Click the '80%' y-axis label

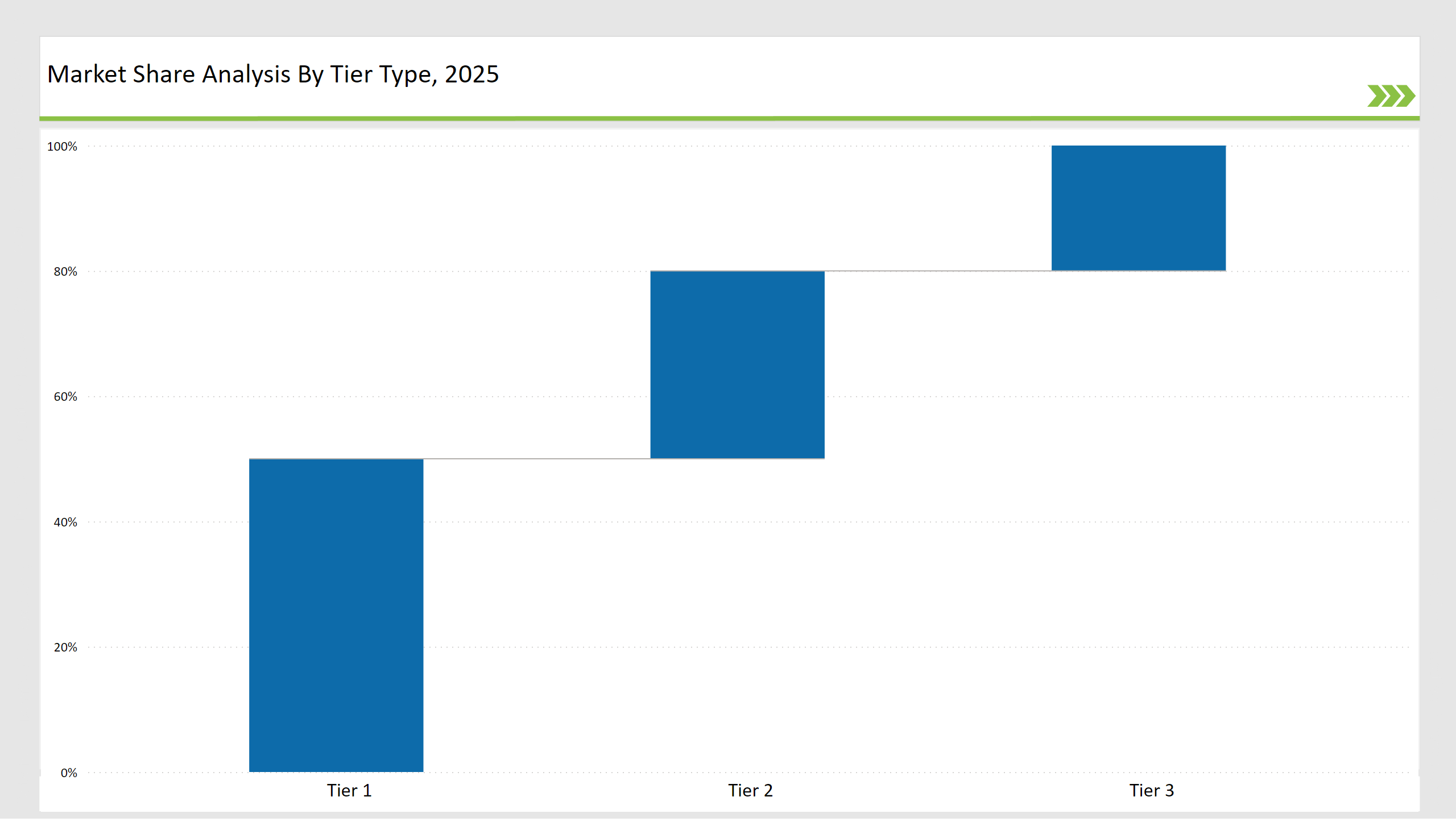point(65,272)
